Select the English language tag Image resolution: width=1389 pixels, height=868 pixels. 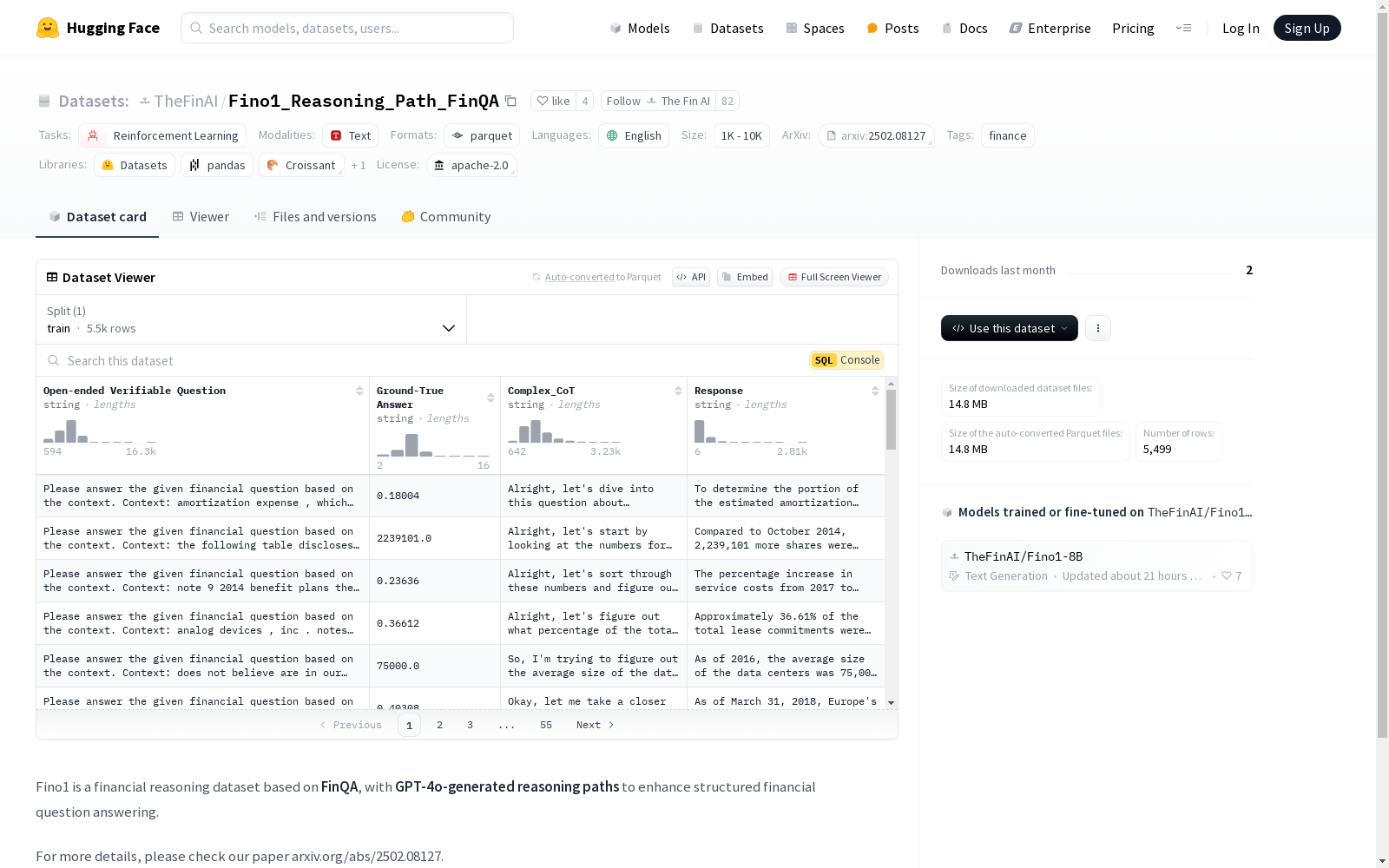(x=634, y=135)
